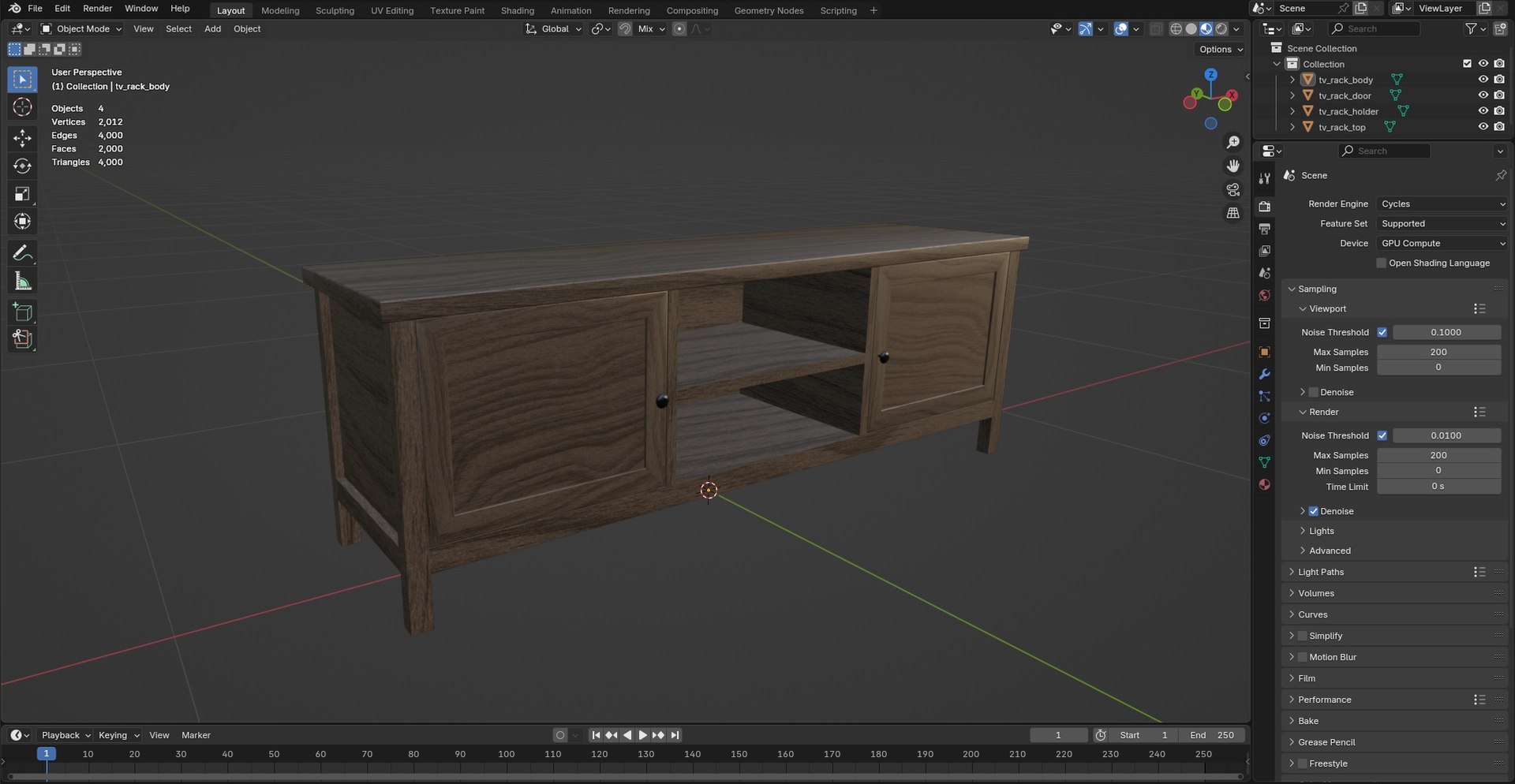Click the pan view hand icon

pyautogui.click(x=1233, y=166)
